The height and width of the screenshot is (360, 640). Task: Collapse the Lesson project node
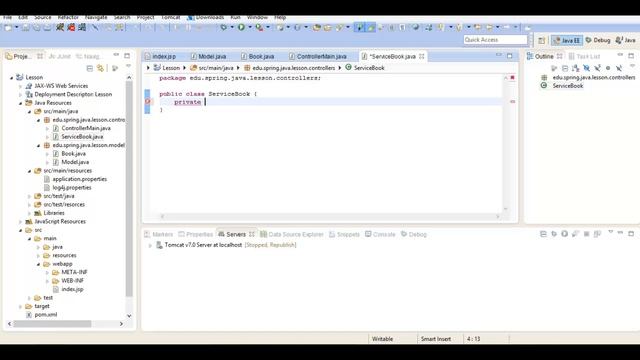11,77
